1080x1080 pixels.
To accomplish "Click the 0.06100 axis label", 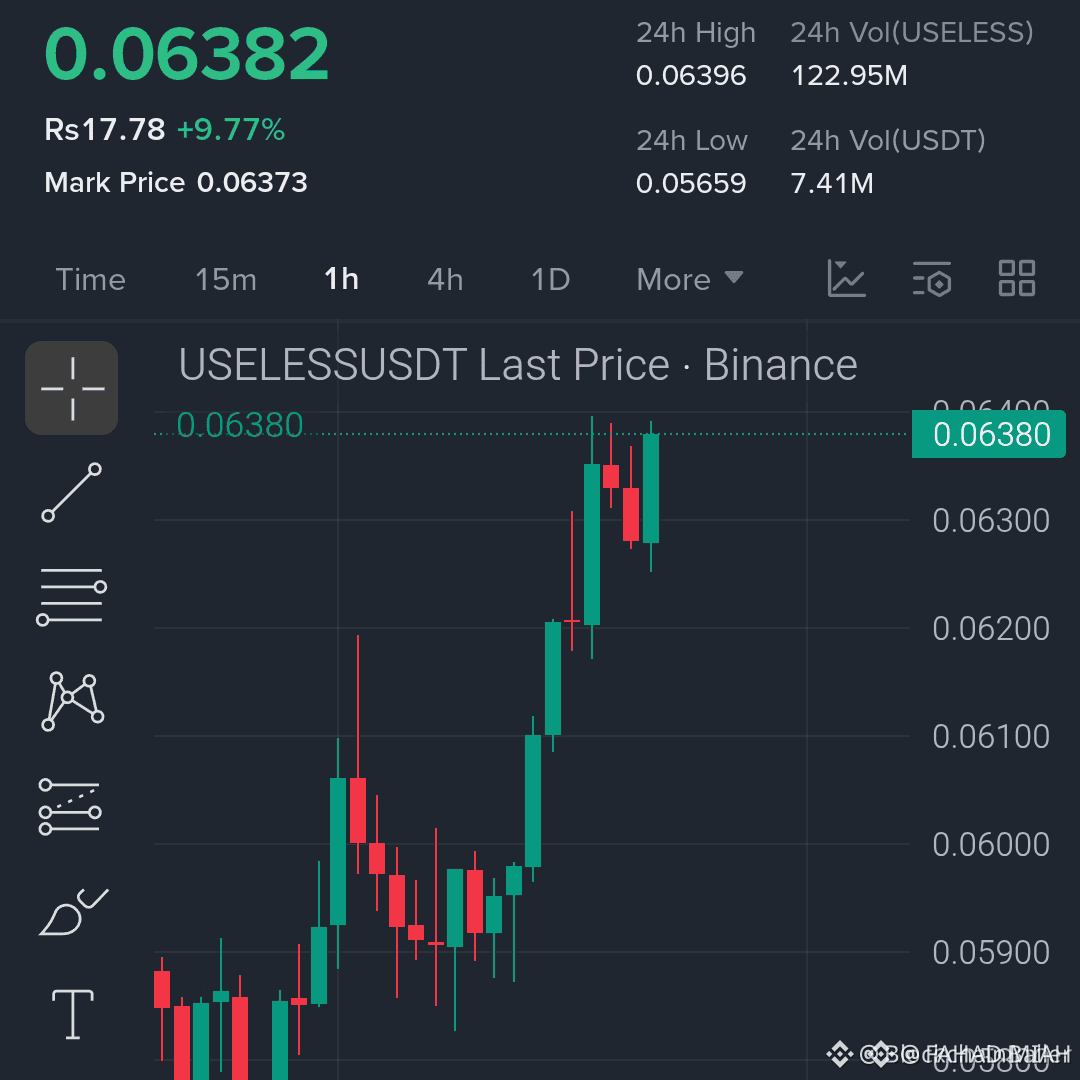I will pyautogui.click(x=990, y=736).
